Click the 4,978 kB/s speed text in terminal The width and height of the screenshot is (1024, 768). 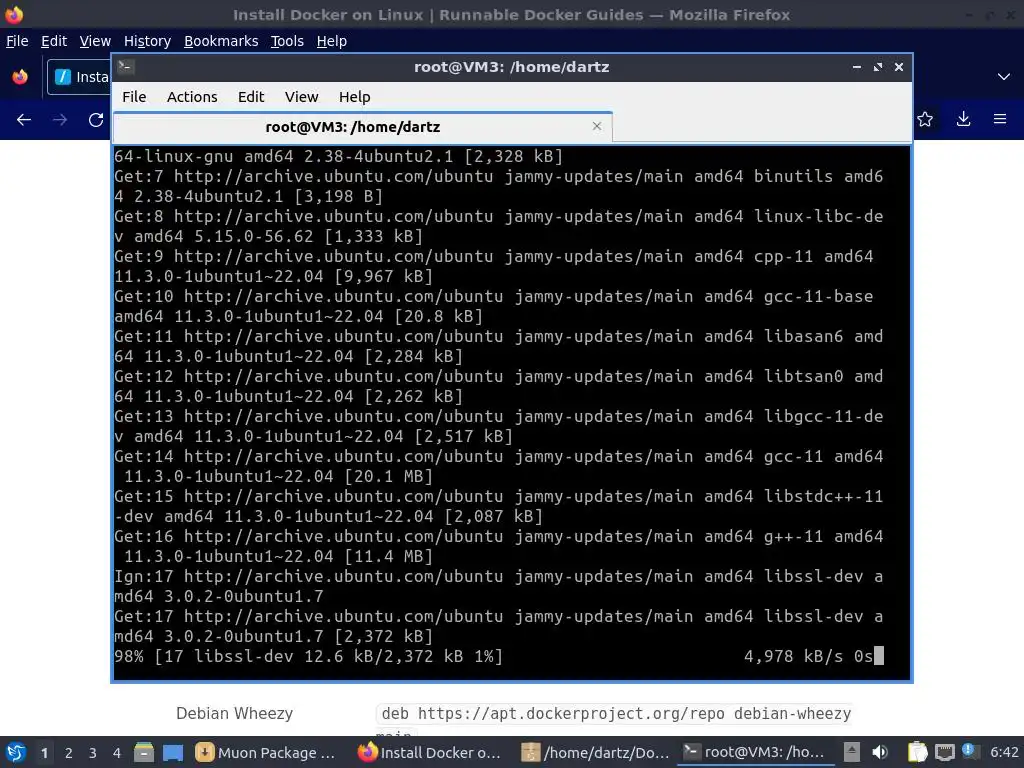(x=793, y=656)
